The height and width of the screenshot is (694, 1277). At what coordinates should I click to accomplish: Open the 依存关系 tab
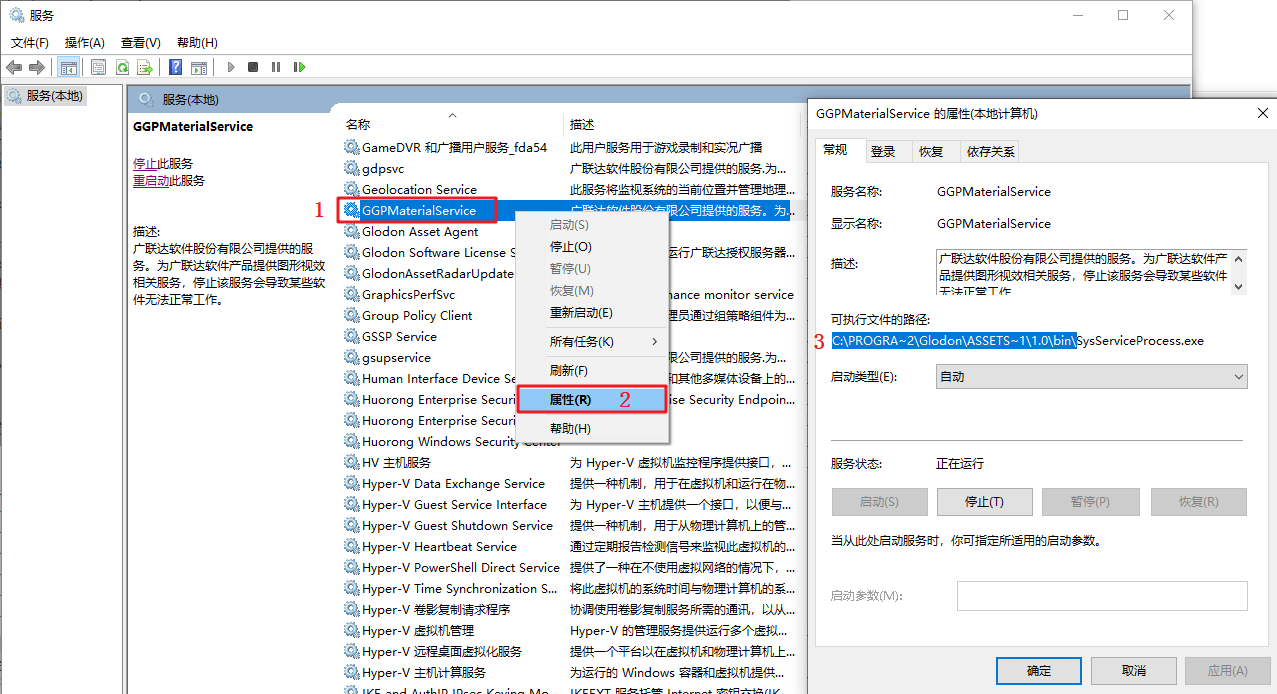(990, 151)
